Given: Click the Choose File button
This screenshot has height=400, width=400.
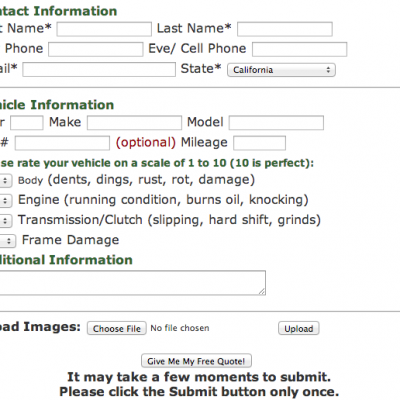Looking at the screenshot, I should 117,328.
